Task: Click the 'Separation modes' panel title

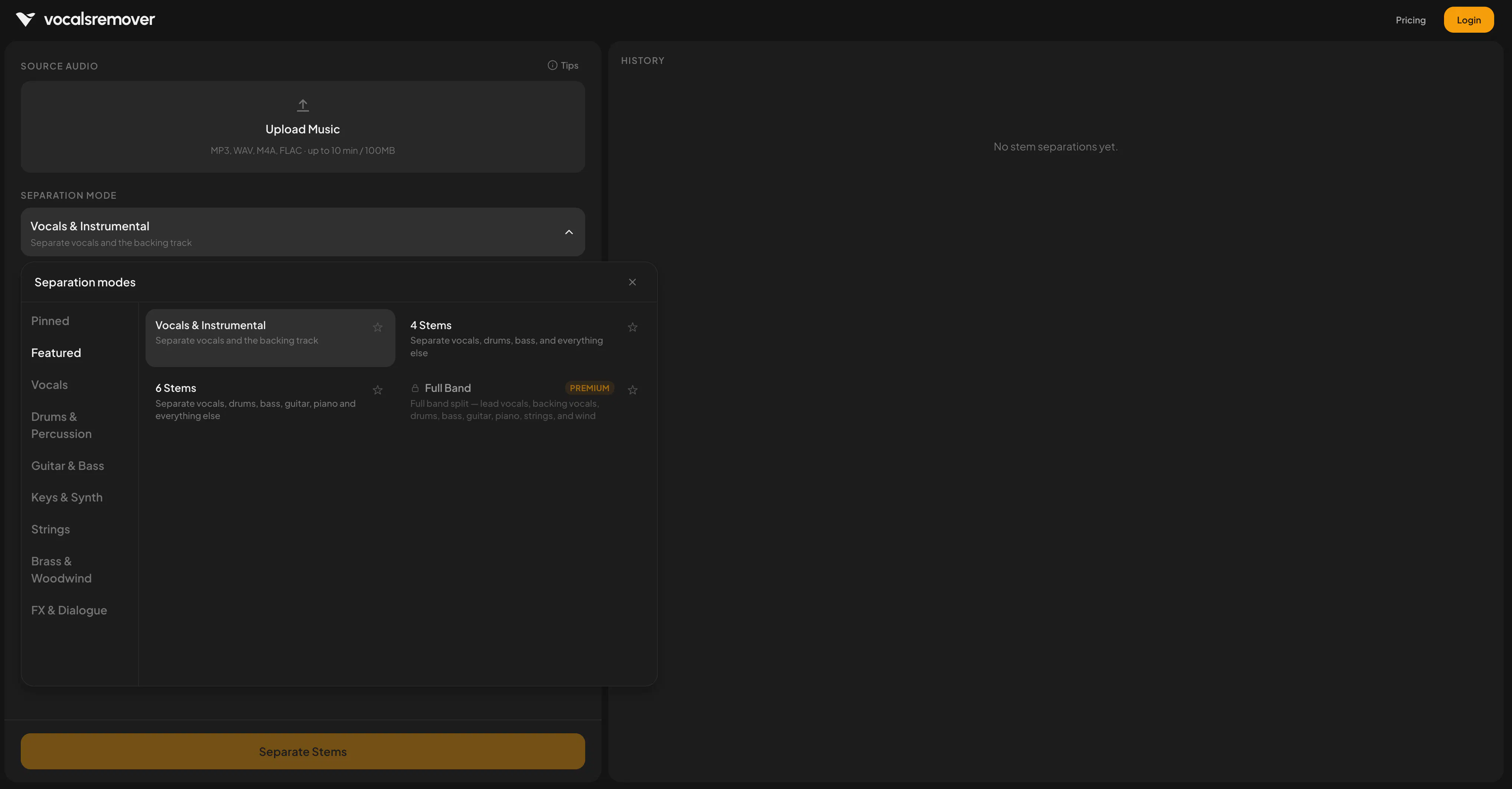Action: pos(85,282)
